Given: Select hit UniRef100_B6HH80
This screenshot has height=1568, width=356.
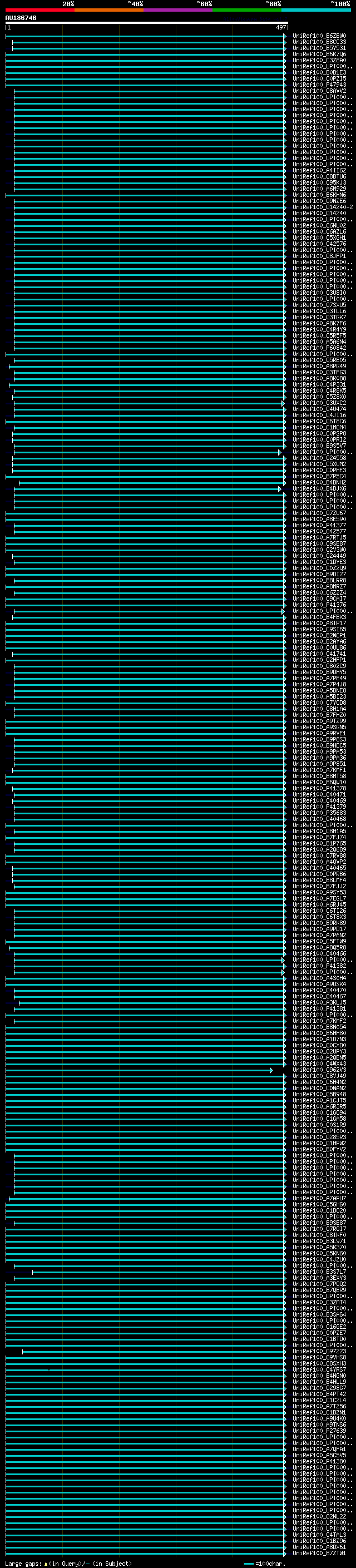Looking at the screenshot, I should [319, 1033].
